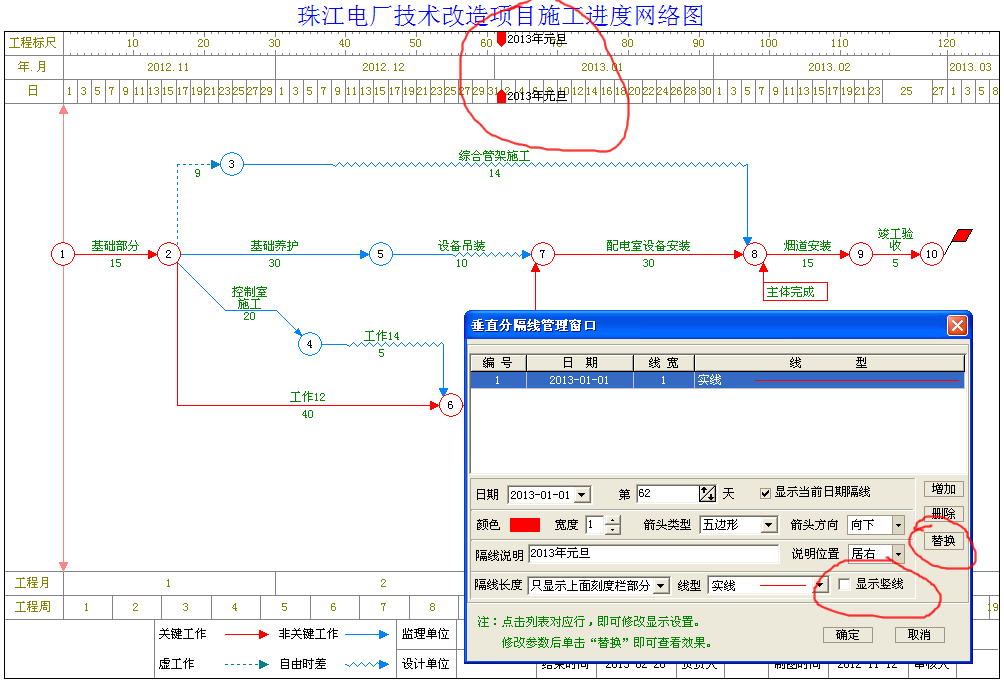Click the 虚工作 dashed arrow legend
Image resolution: width=1004 pixels, height=682 pixels.
click(247, 665)
